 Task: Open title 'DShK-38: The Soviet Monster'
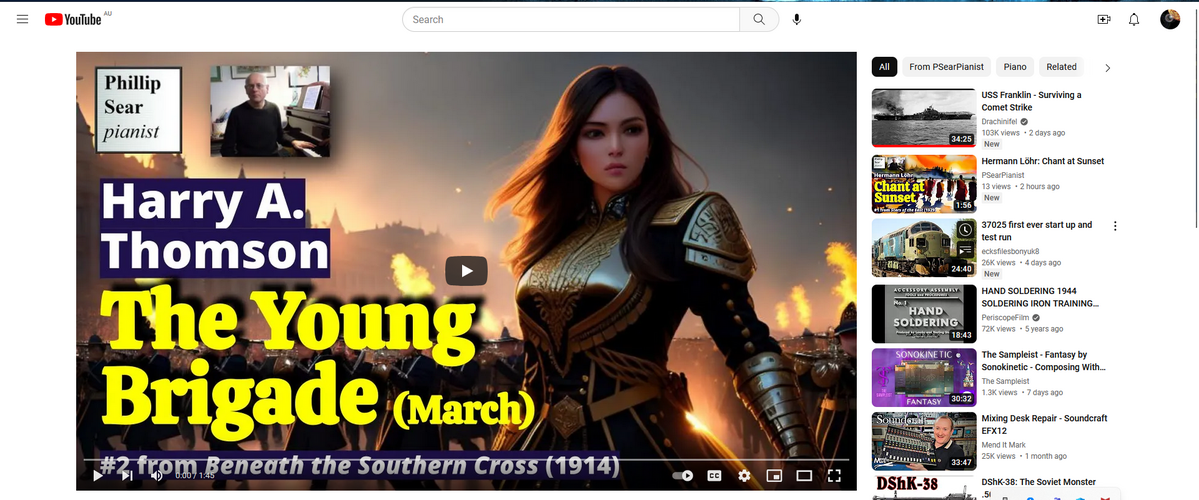coord(1038,482)
